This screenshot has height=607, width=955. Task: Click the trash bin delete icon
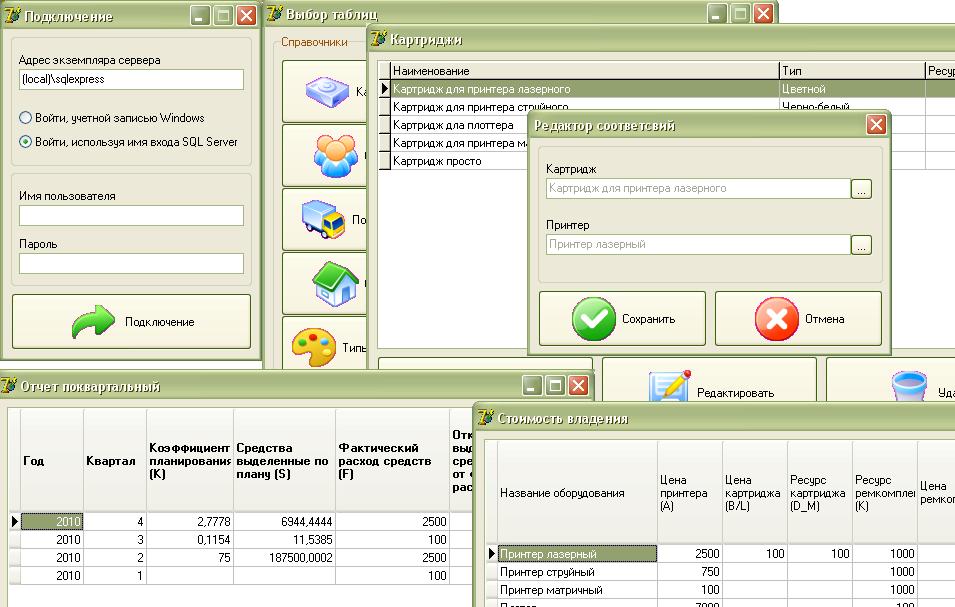908,388
